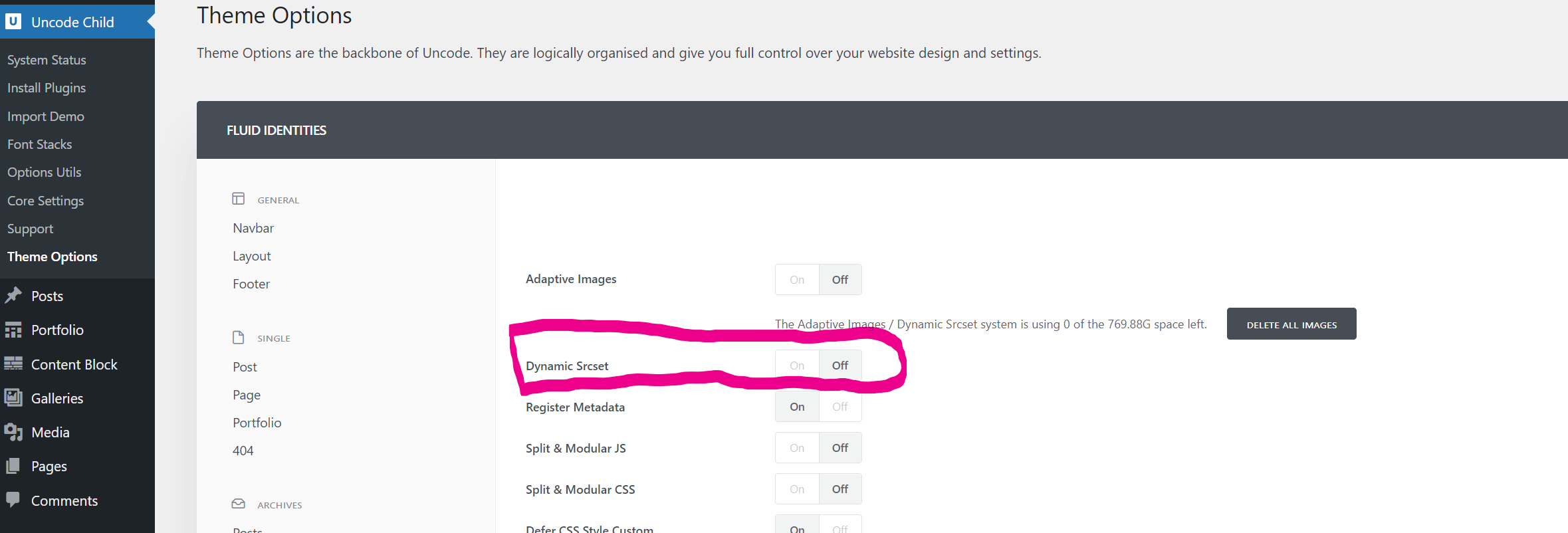Open Support submenu item
1568x533 pixels.
[31, 229]
